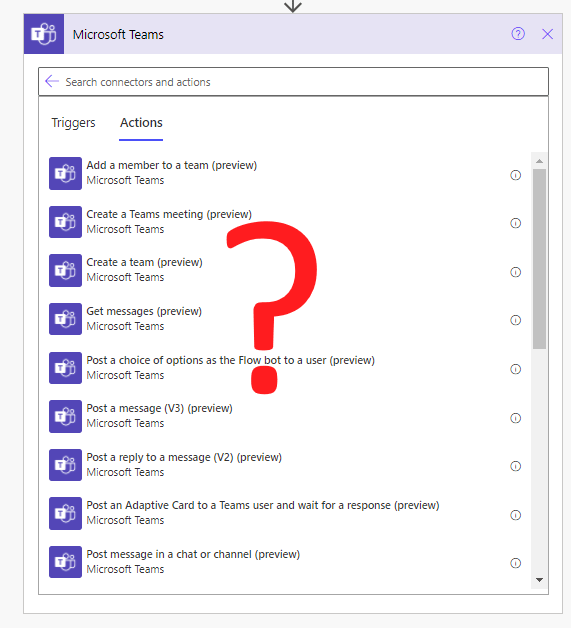571x628 pixels.
Task: Open info icon for Get messages action
Action: click(515, 320)
